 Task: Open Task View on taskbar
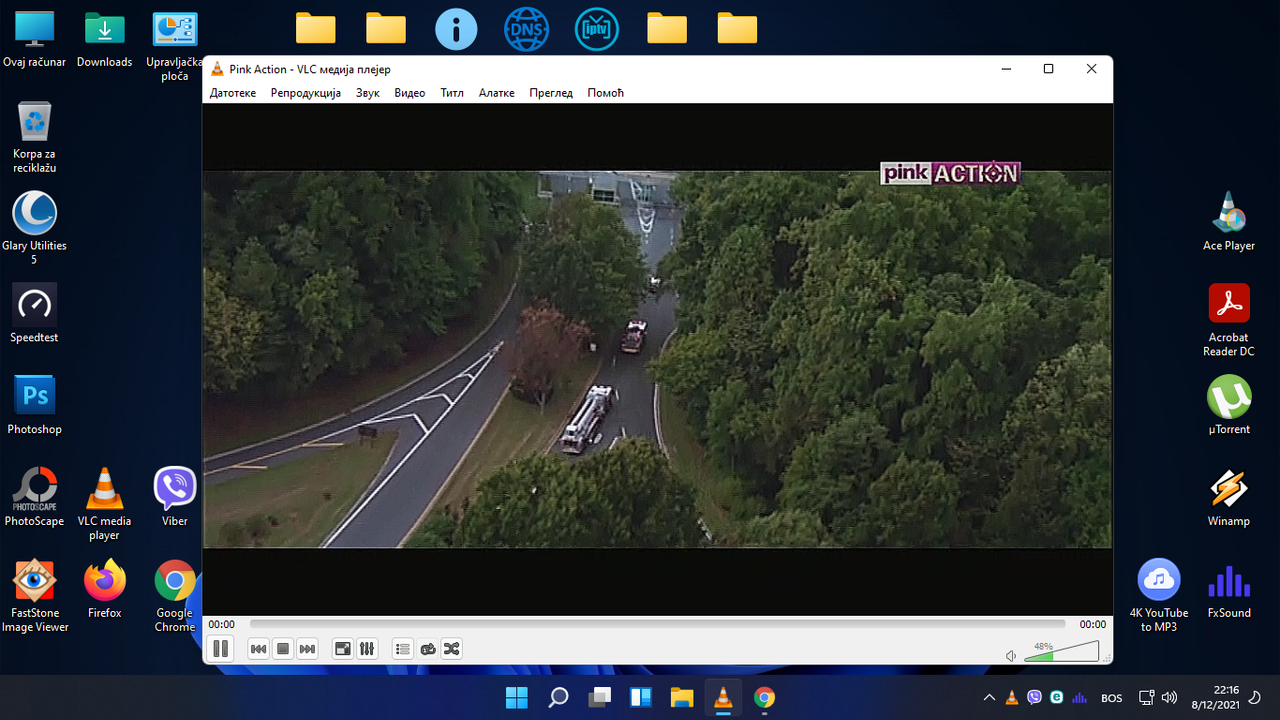pos(599,698)
